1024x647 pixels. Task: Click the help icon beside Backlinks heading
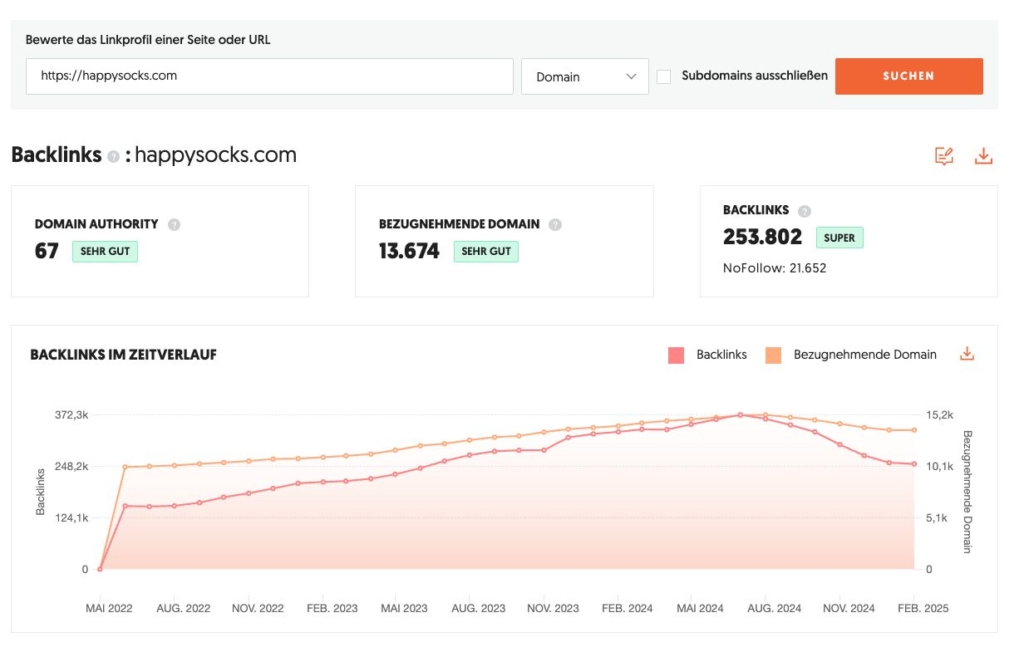pyautogui.click(x=114, y=157)
